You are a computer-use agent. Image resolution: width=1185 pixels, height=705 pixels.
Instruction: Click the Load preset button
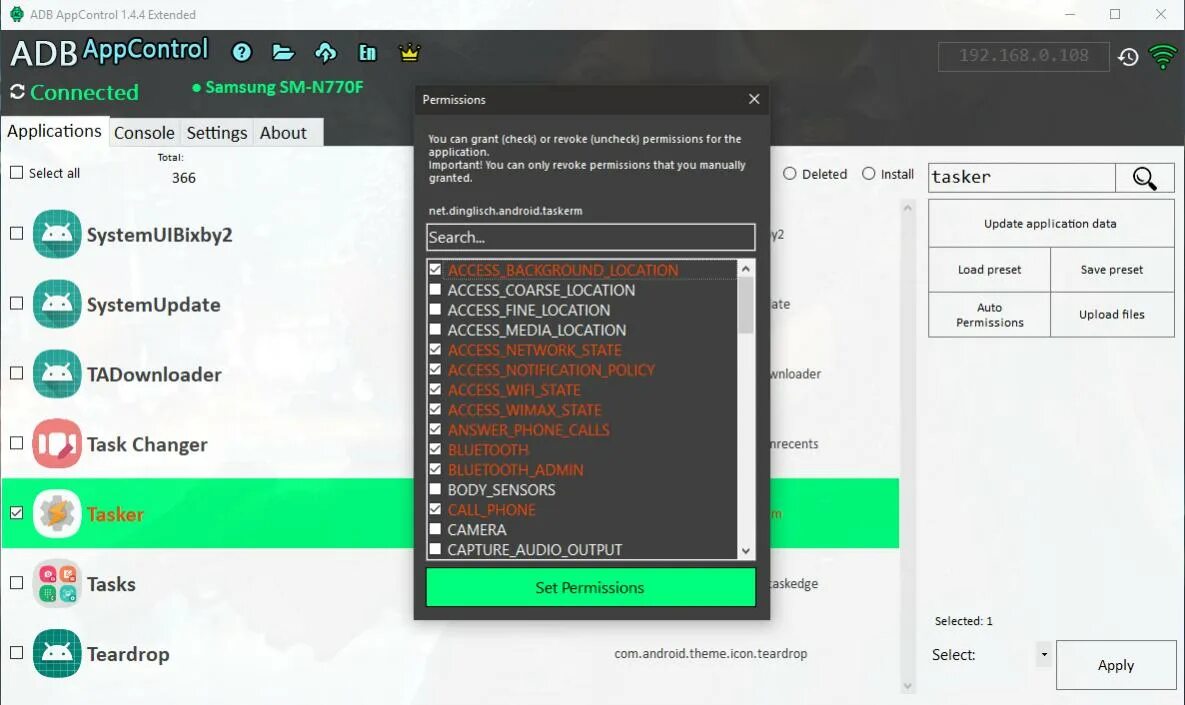989,270
